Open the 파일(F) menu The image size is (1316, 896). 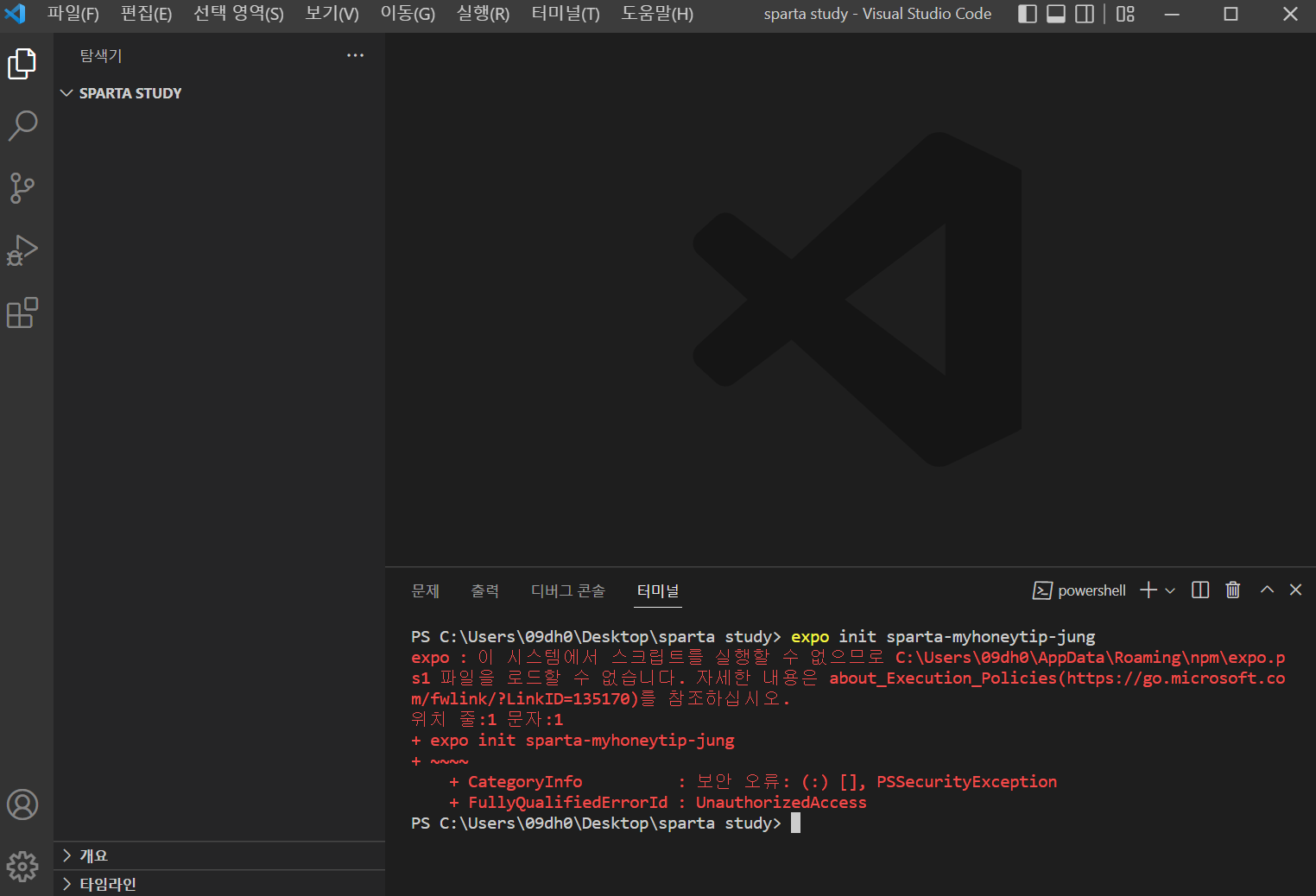click(x=73, y=14)
